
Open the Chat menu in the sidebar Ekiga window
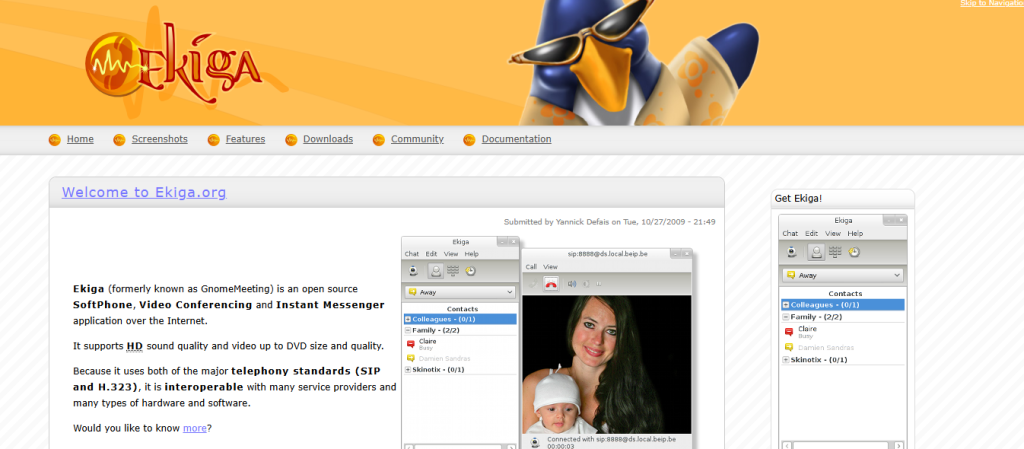790,233
